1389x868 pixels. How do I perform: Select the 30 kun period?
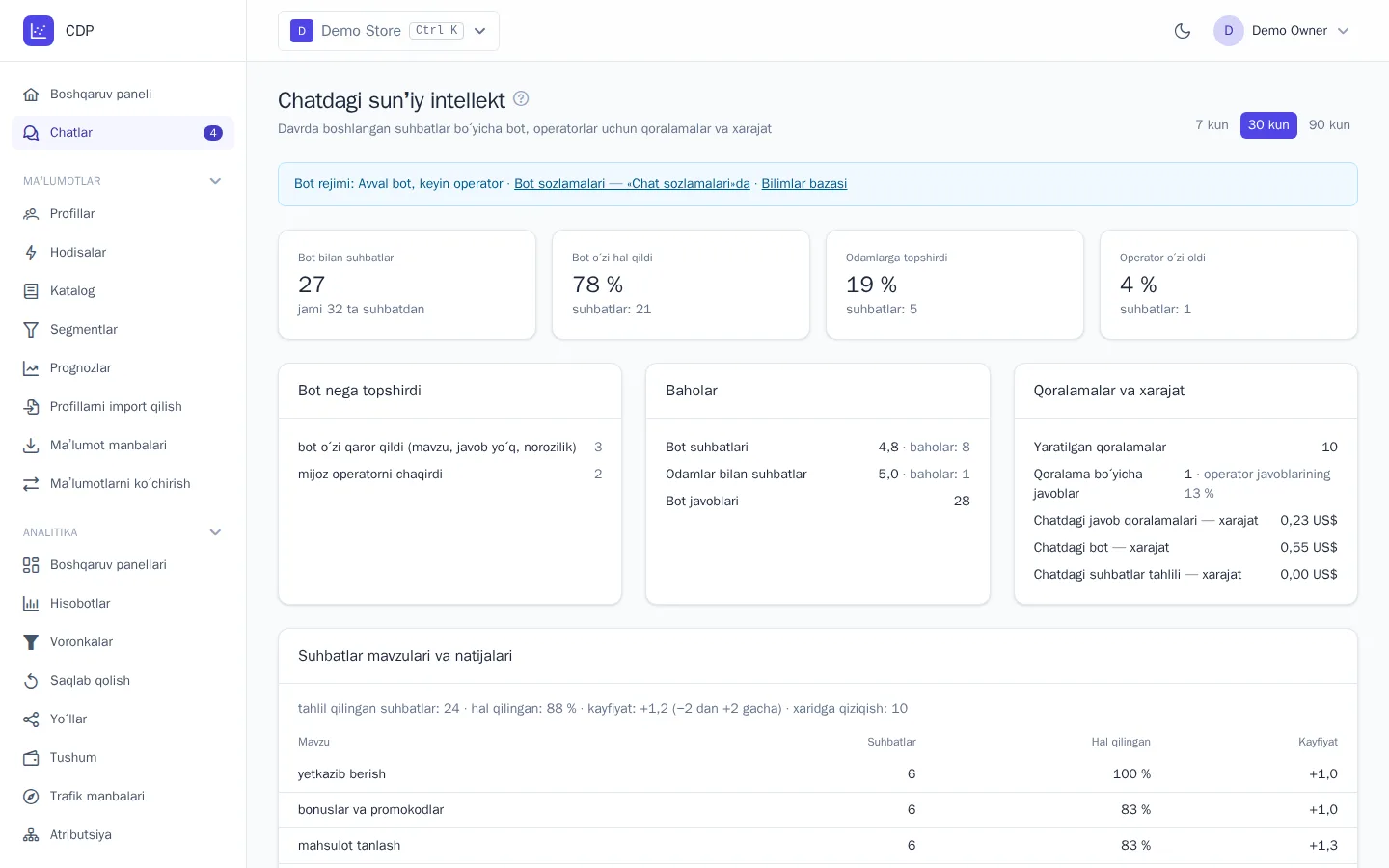1268,125
